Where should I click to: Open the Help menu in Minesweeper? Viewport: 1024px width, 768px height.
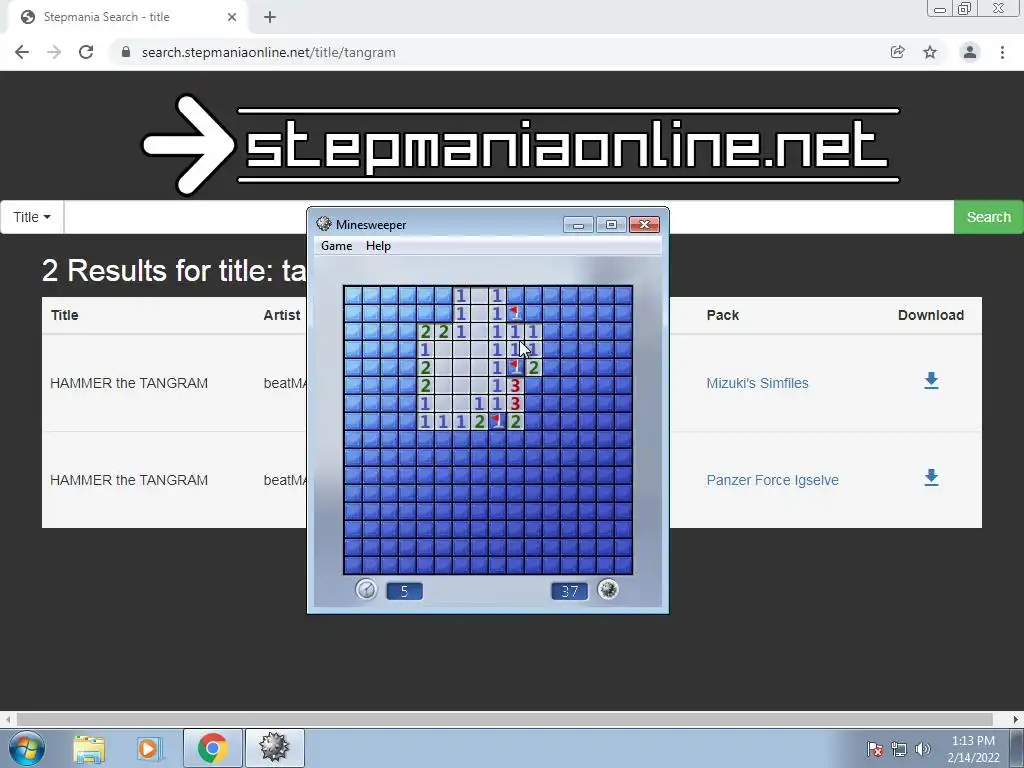tap(378, 246)
